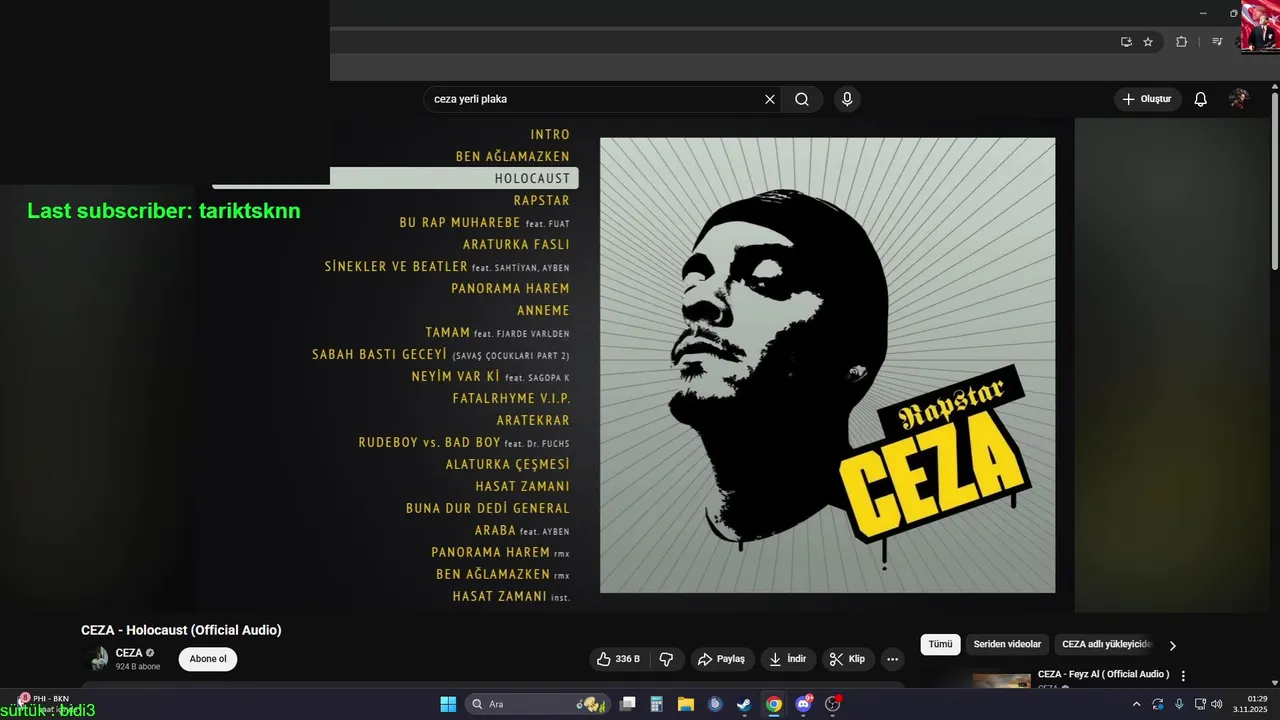This screenshot has height=720, width=1280.
Task: Create a clip with Klip button
Action: tap(848, 659)
